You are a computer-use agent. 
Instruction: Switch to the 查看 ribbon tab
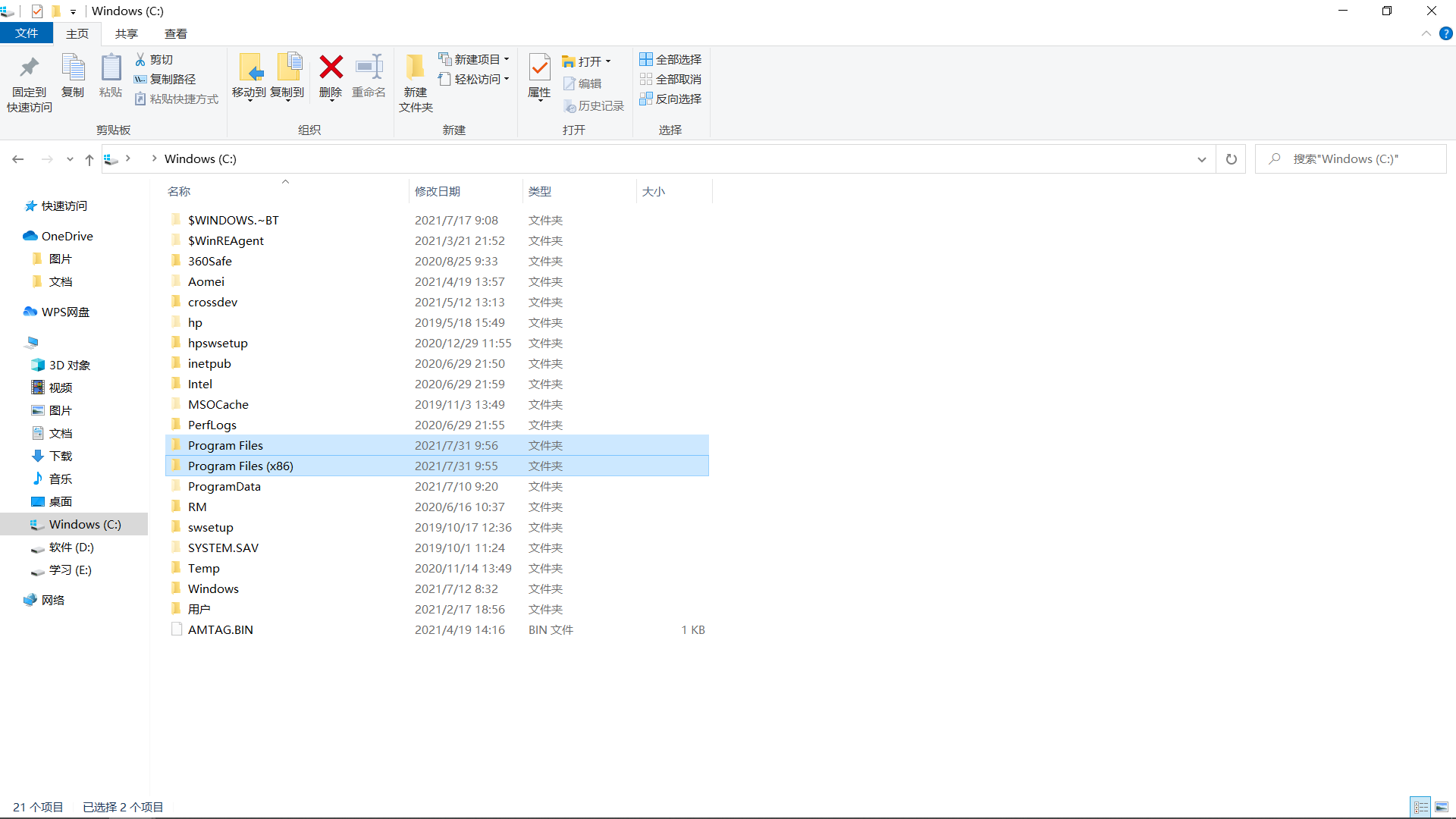point(175,33)
